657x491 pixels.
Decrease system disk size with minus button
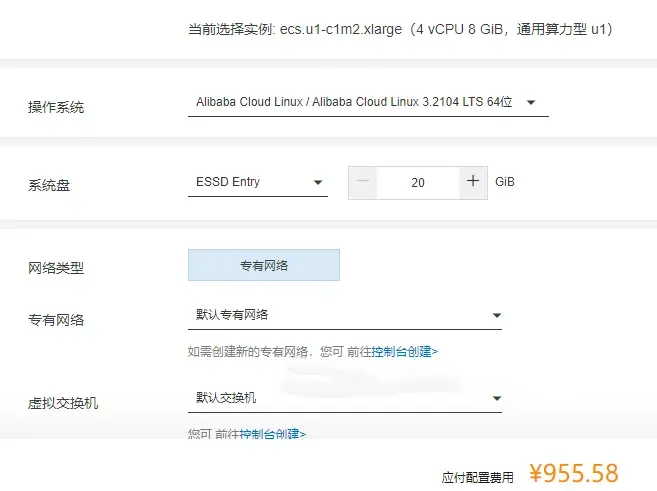coord(363,182)
